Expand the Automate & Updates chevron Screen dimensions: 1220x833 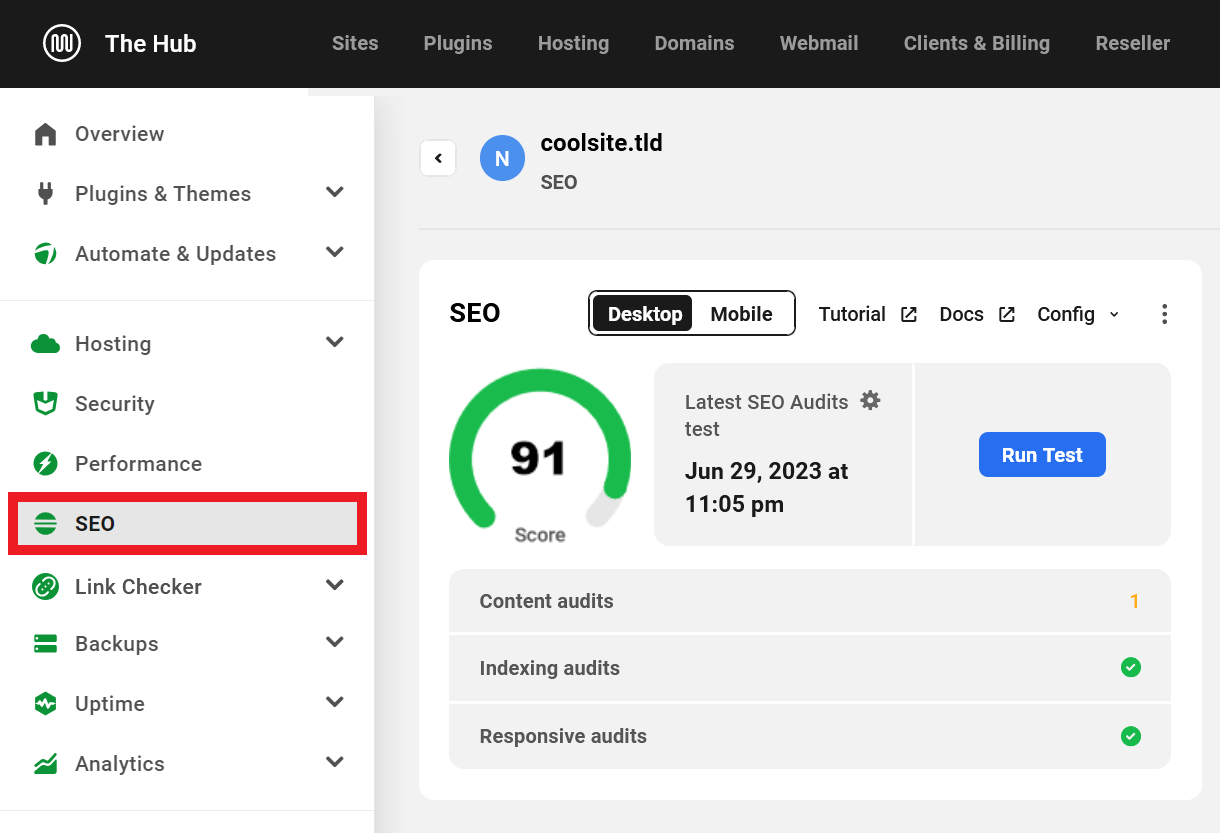point(335,252)
